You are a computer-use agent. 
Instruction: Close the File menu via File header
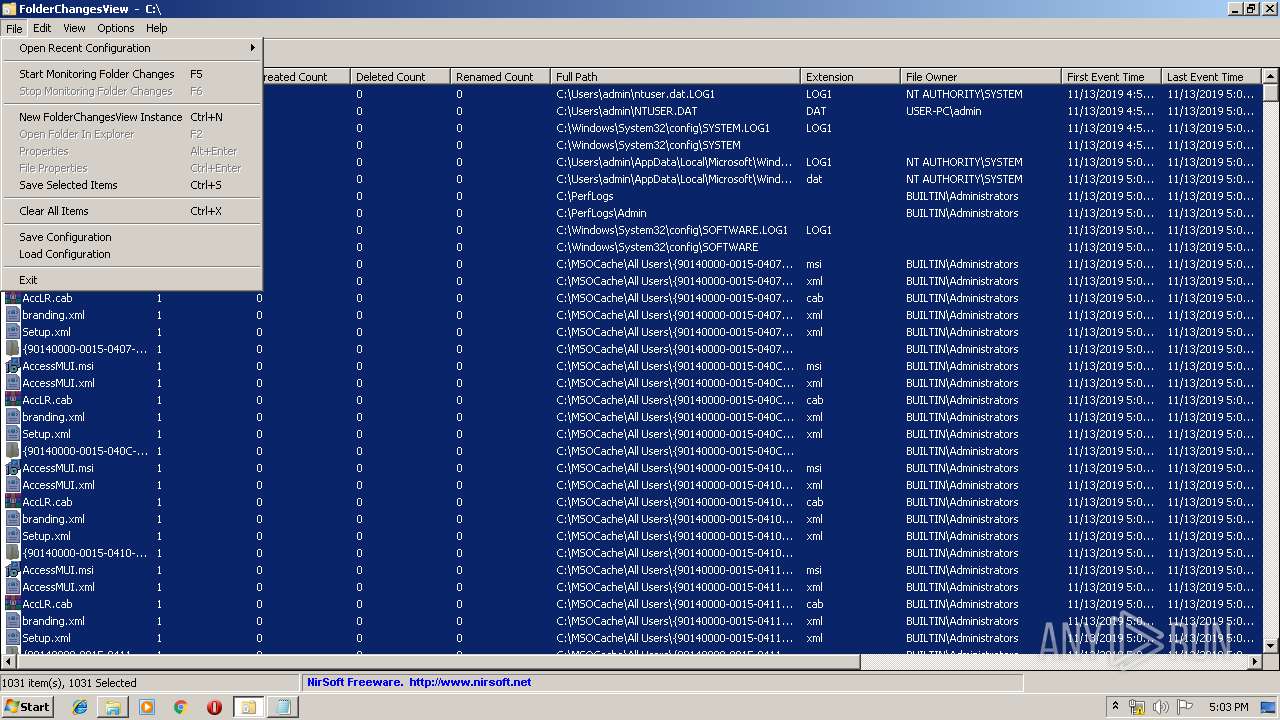click(14, 28)
